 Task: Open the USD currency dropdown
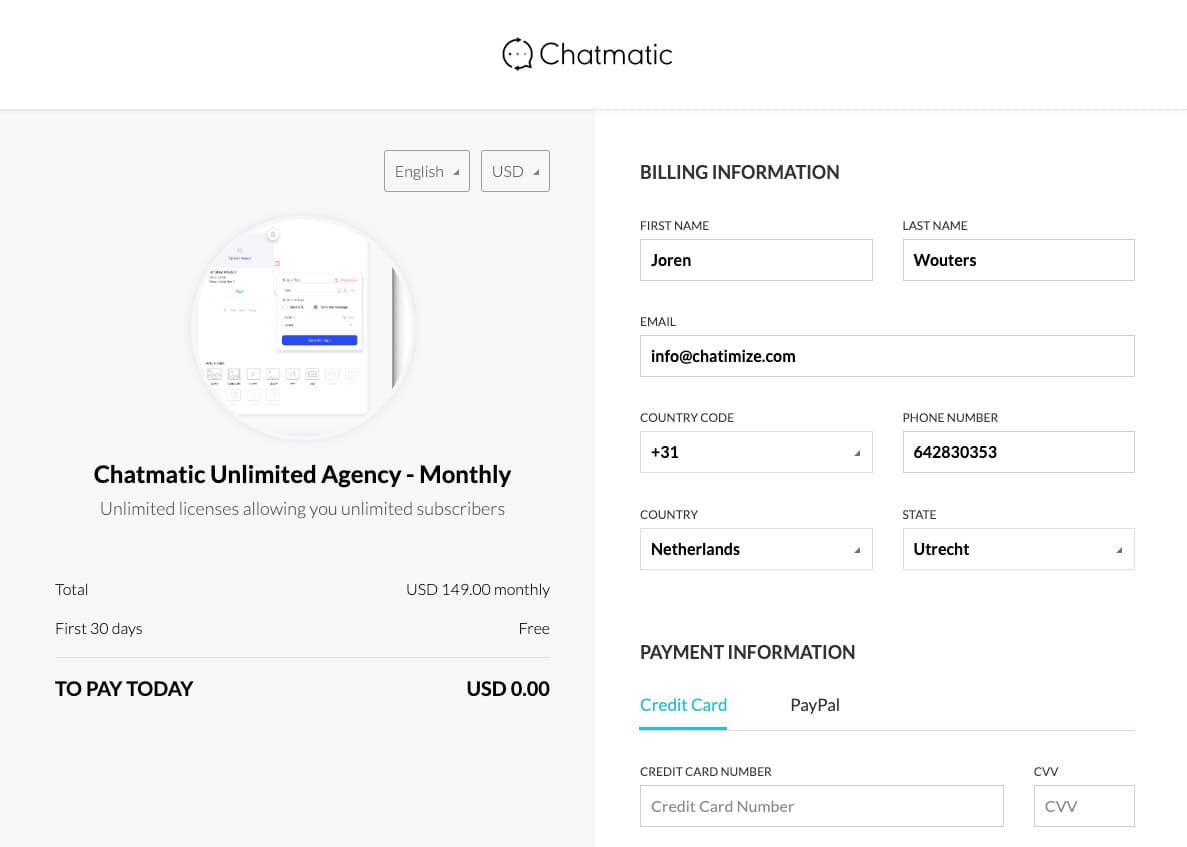[516, 171]
